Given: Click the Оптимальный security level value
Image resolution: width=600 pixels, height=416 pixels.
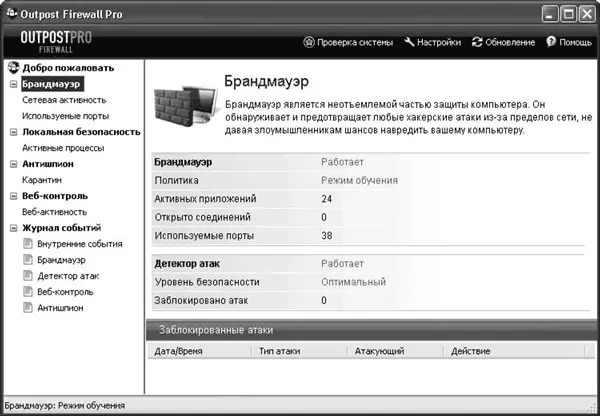Looking at the screenshot, I should click(353, 282).
